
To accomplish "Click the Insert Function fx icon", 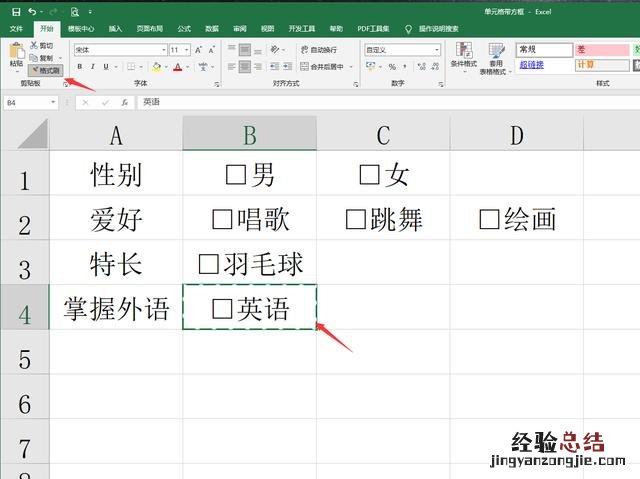I will coord(124,102).
